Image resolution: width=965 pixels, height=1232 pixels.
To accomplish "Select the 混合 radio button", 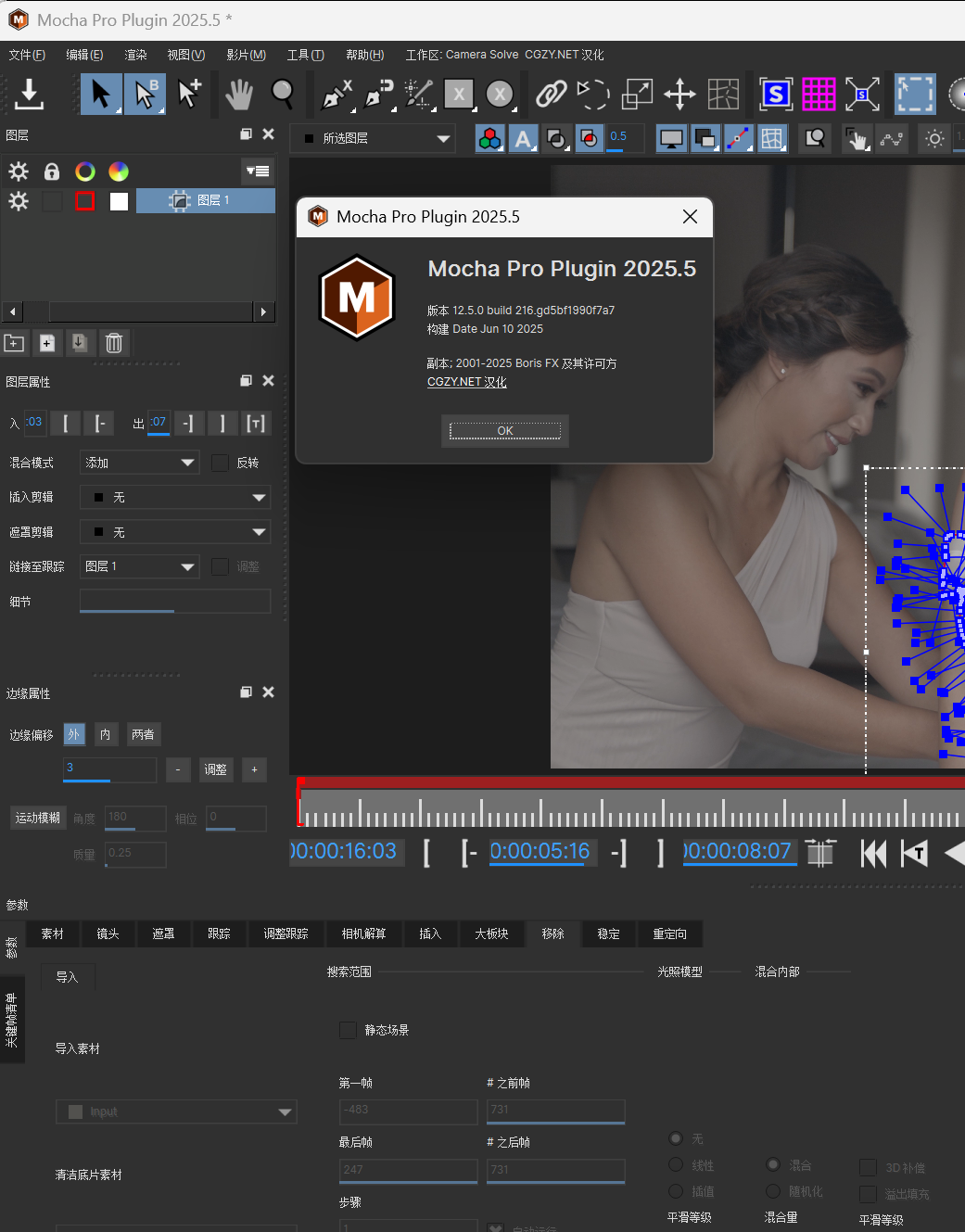I will 773,1164.
